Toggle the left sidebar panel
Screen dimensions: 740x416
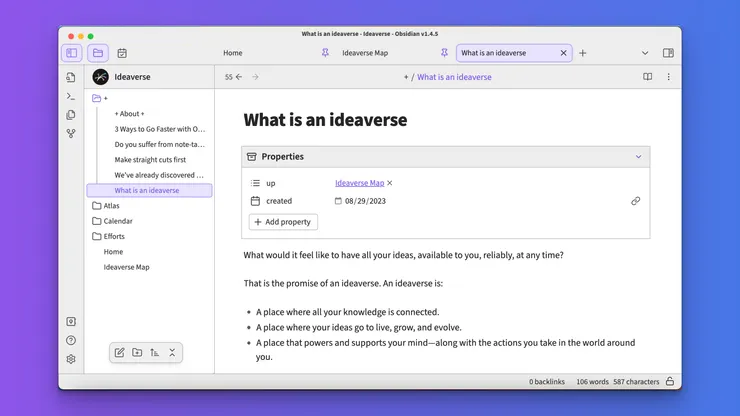pyautogui.click(x=72, y=53)
